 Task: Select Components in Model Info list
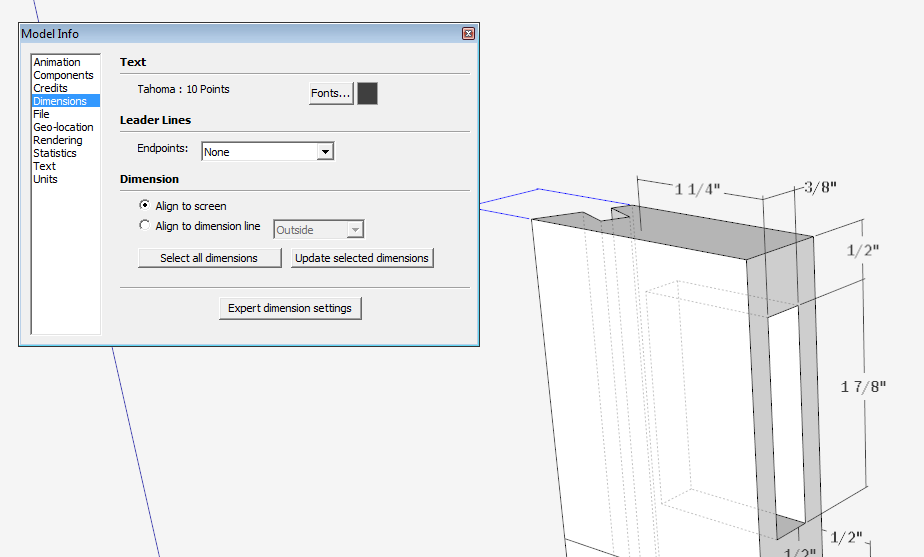(x=63, y=75)
